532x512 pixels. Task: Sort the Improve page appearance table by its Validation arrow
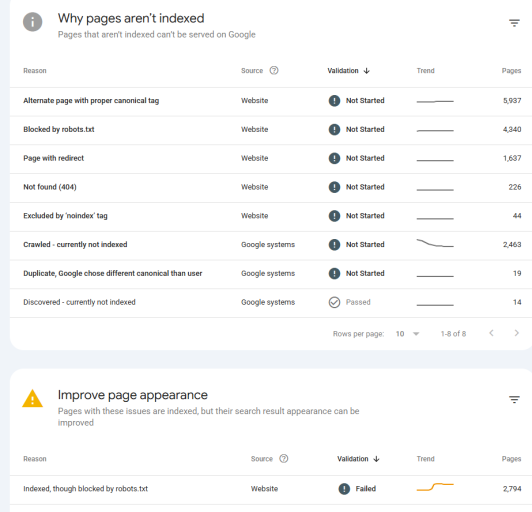tap(376, 459)
